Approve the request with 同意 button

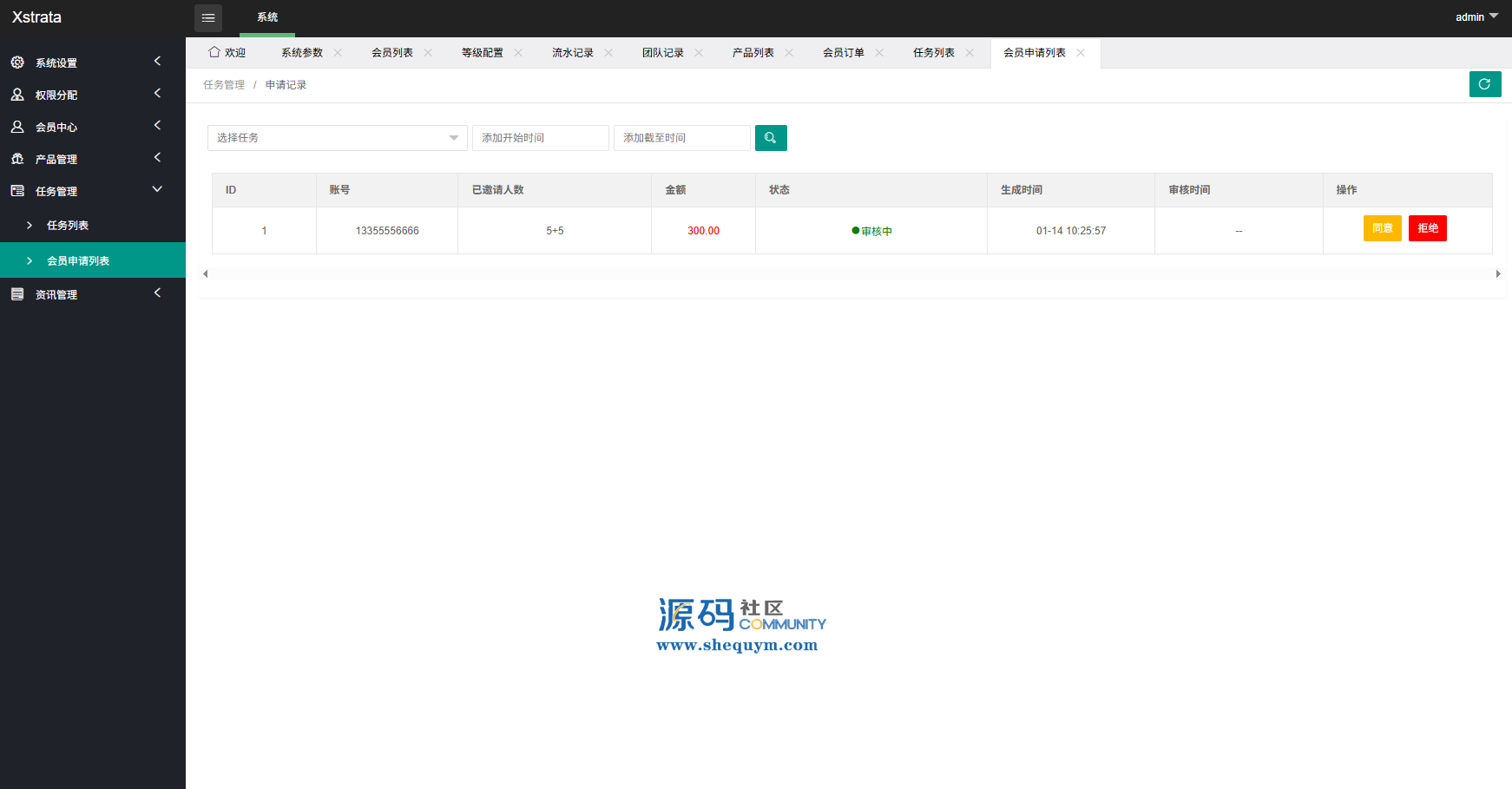1382,228
